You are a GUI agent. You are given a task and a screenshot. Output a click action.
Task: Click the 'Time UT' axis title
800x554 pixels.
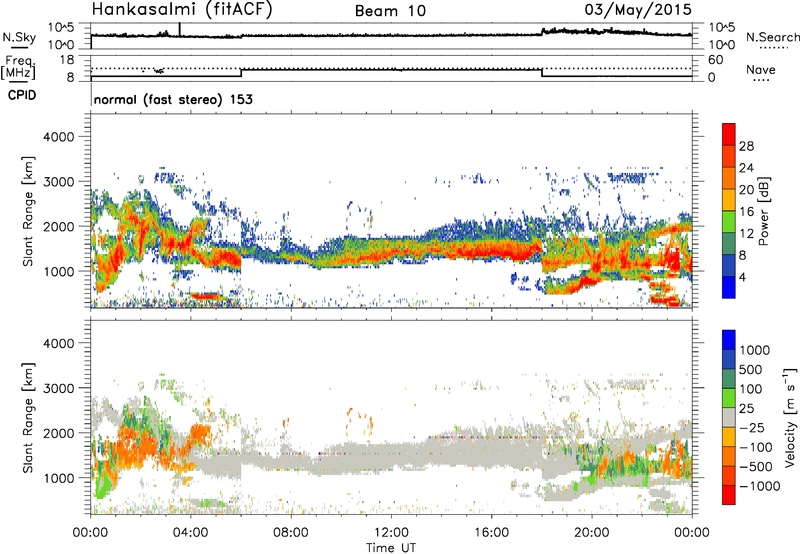click(x=391, y=548)
